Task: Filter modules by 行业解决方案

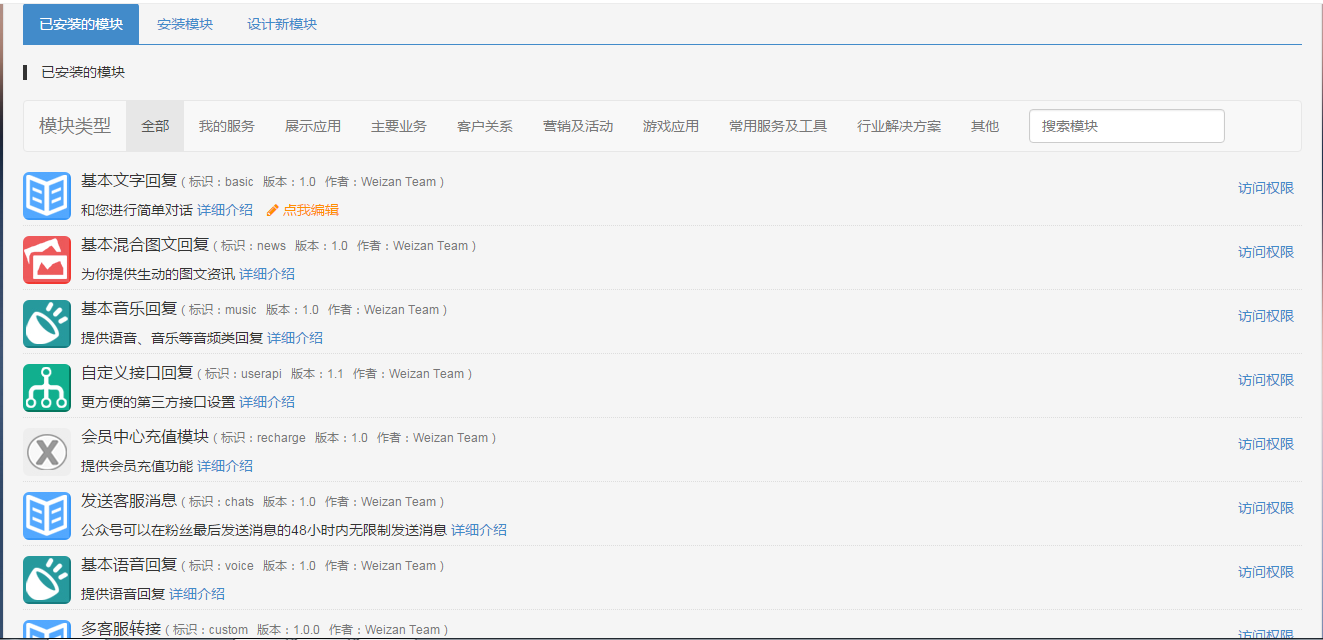Action: pos(899,126)
